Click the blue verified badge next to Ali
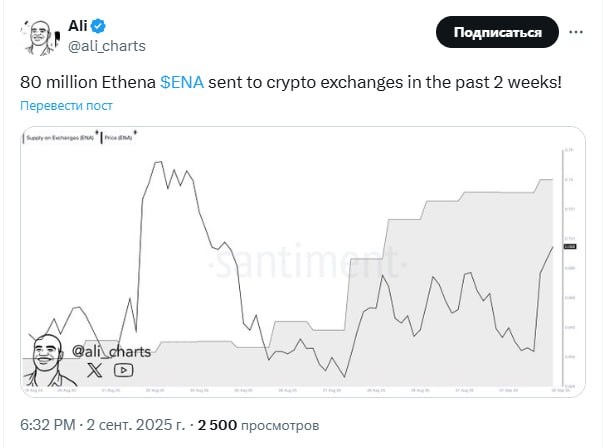This screenshot has height=448, width=603. coord(98,26)
